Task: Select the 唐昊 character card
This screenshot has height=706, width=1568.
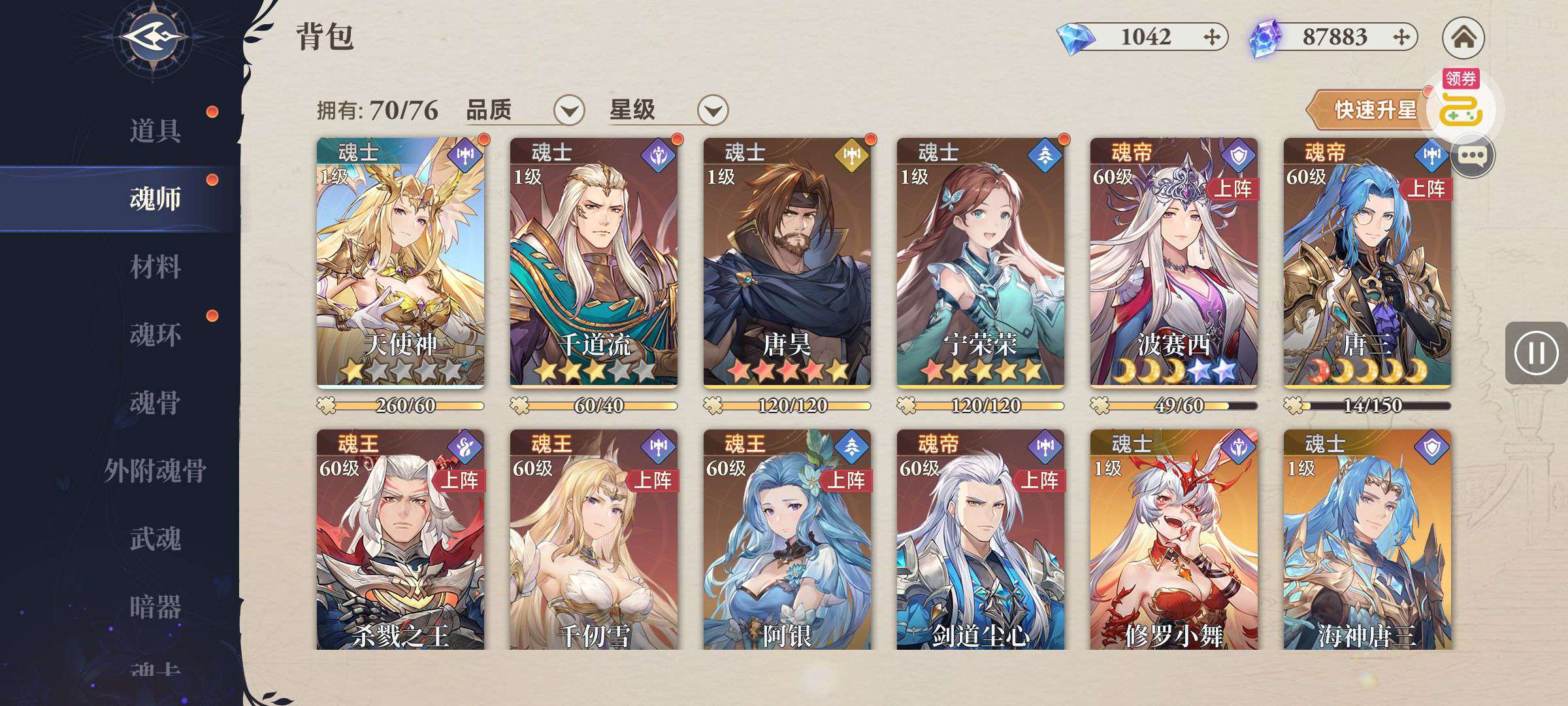Action: [x=787, y=263]
